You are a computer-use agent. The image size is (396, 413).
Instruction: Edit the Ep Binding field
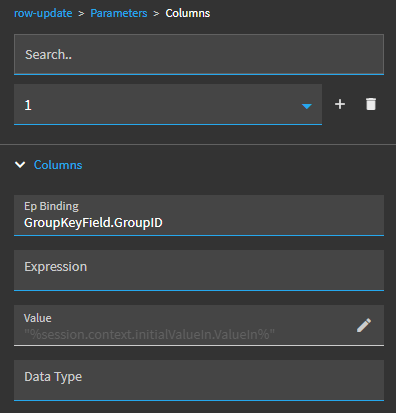[199, 215]
